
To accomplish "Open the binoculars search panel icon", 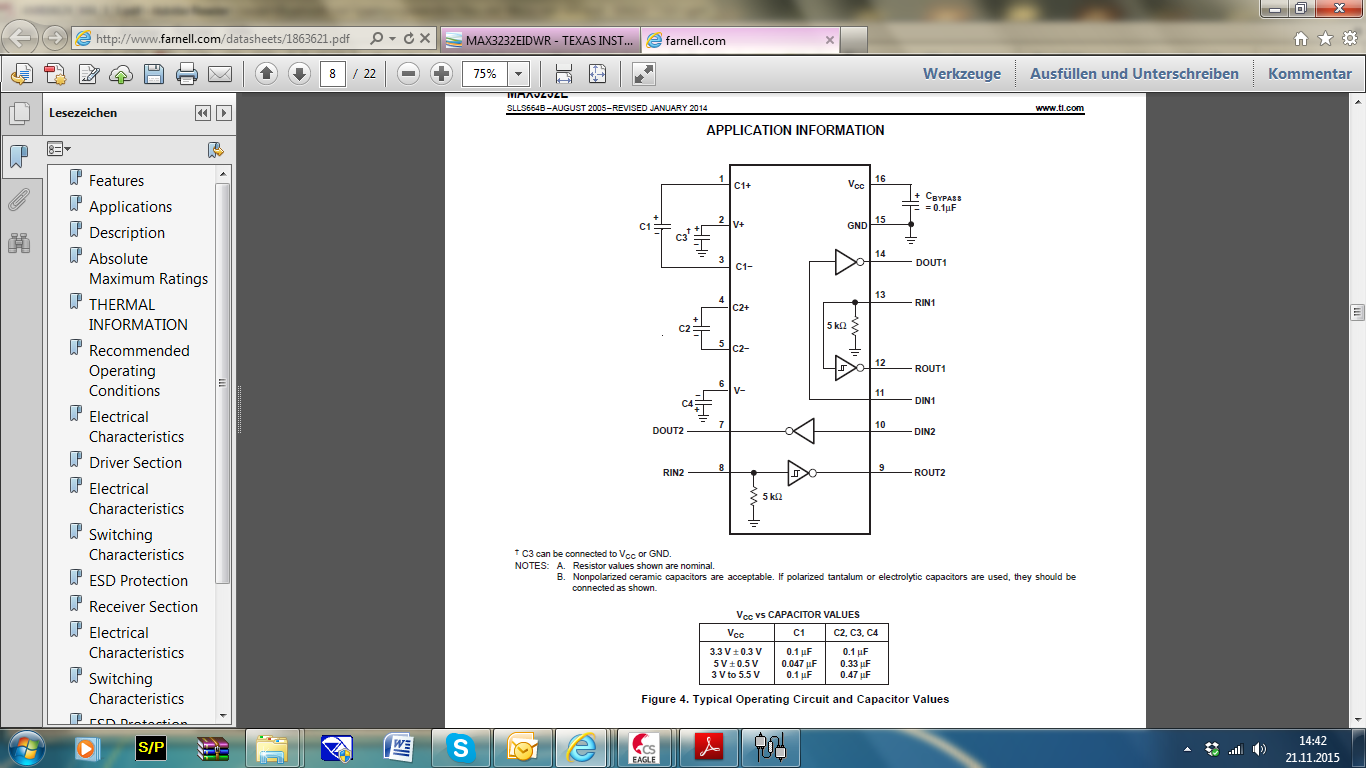I will (x=18, y=242).
